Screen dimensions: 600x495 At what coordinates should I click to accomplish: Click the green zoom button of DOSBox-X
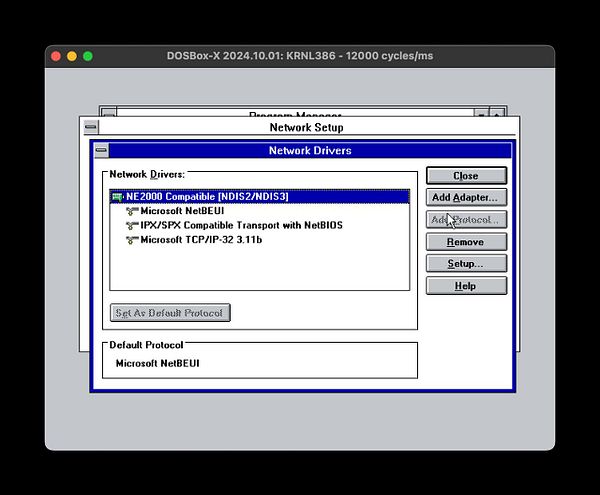pos(88,56)
